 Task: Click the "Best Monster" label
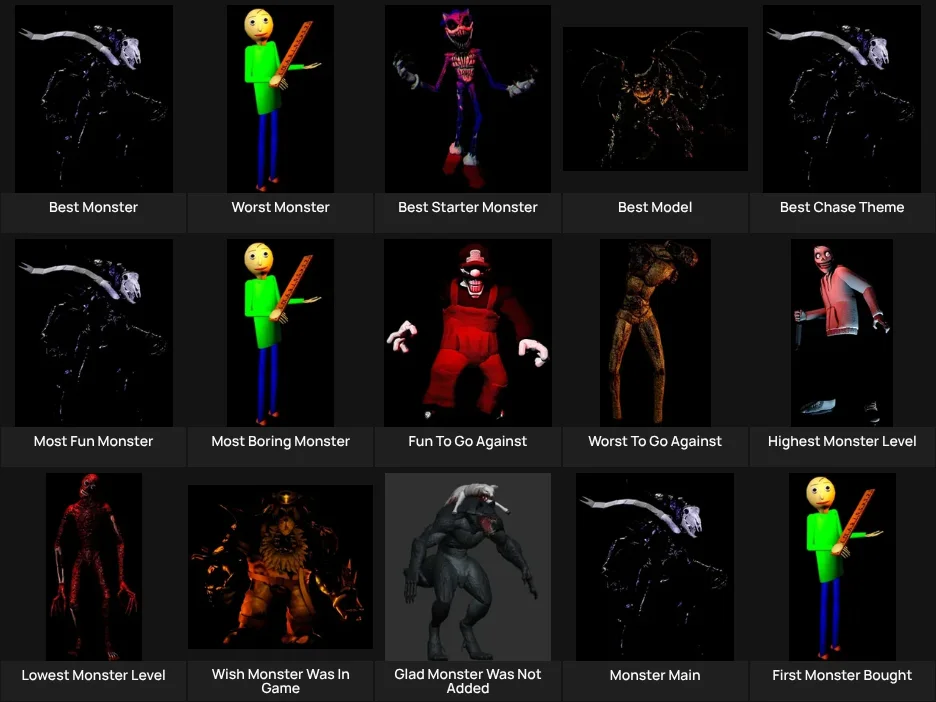[93, 207]
